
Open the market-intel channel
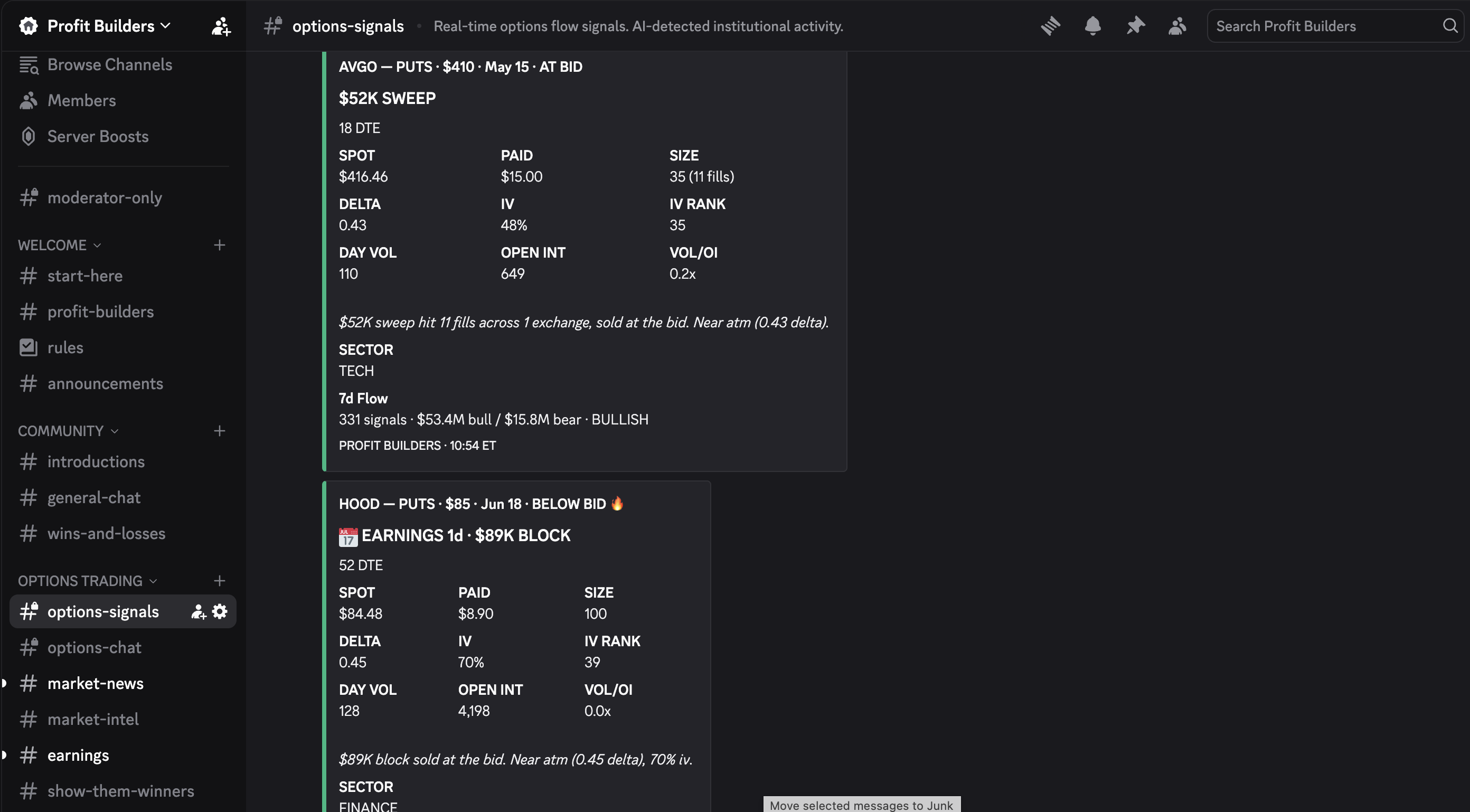coord(123,720)
